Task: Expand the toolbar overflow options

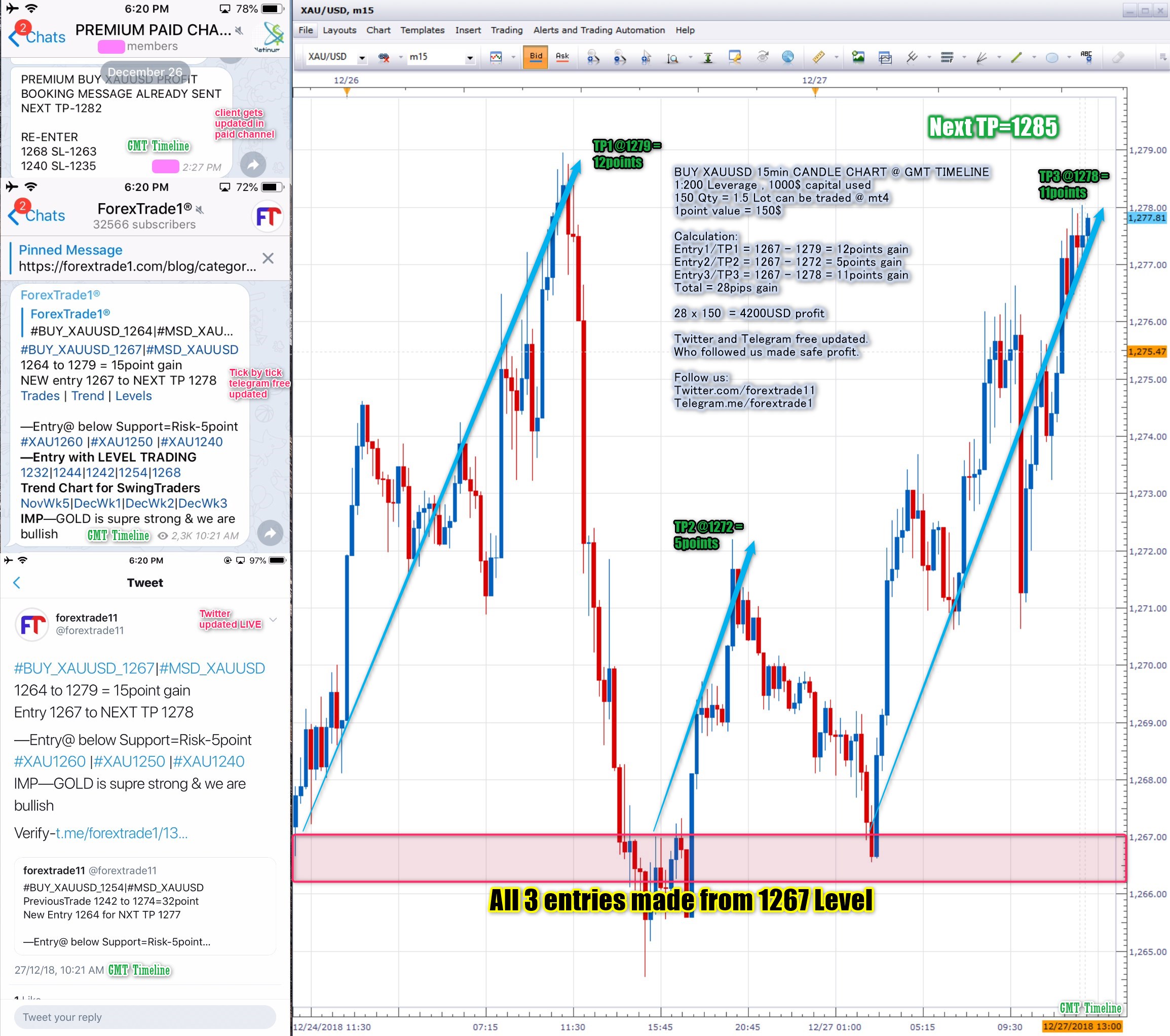Action: pos(1162,57)
